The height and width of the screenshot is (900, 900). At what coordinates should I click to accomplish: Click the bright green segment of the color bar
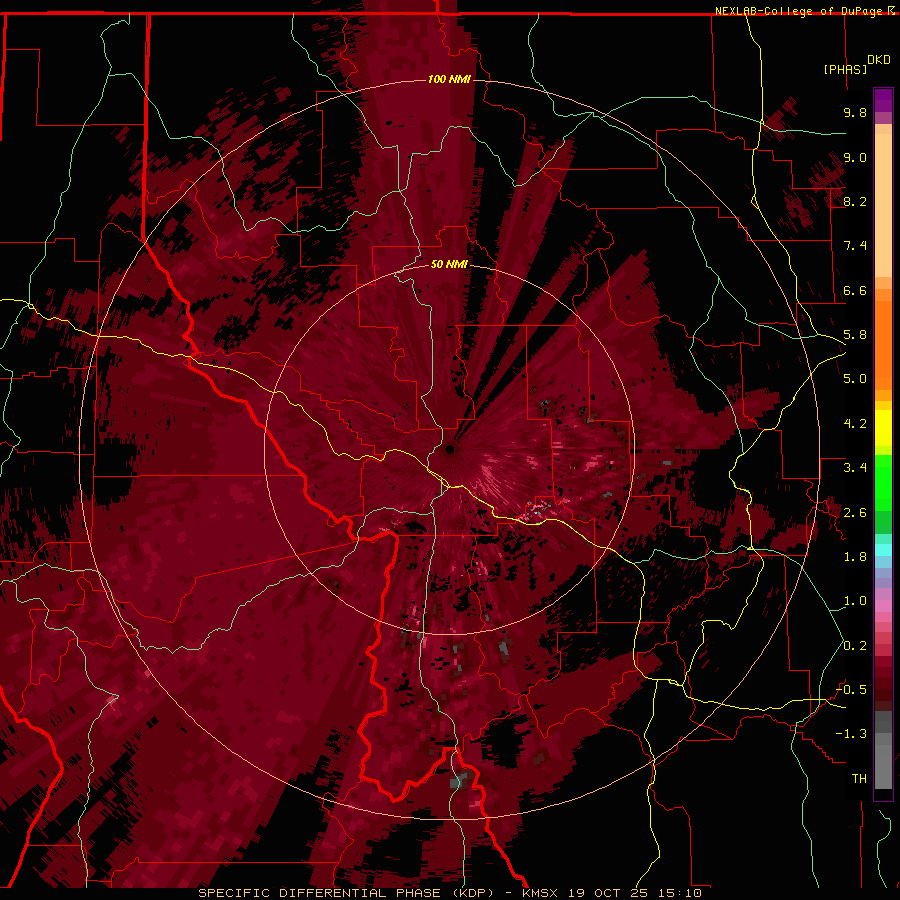click(x=883, y=485)
